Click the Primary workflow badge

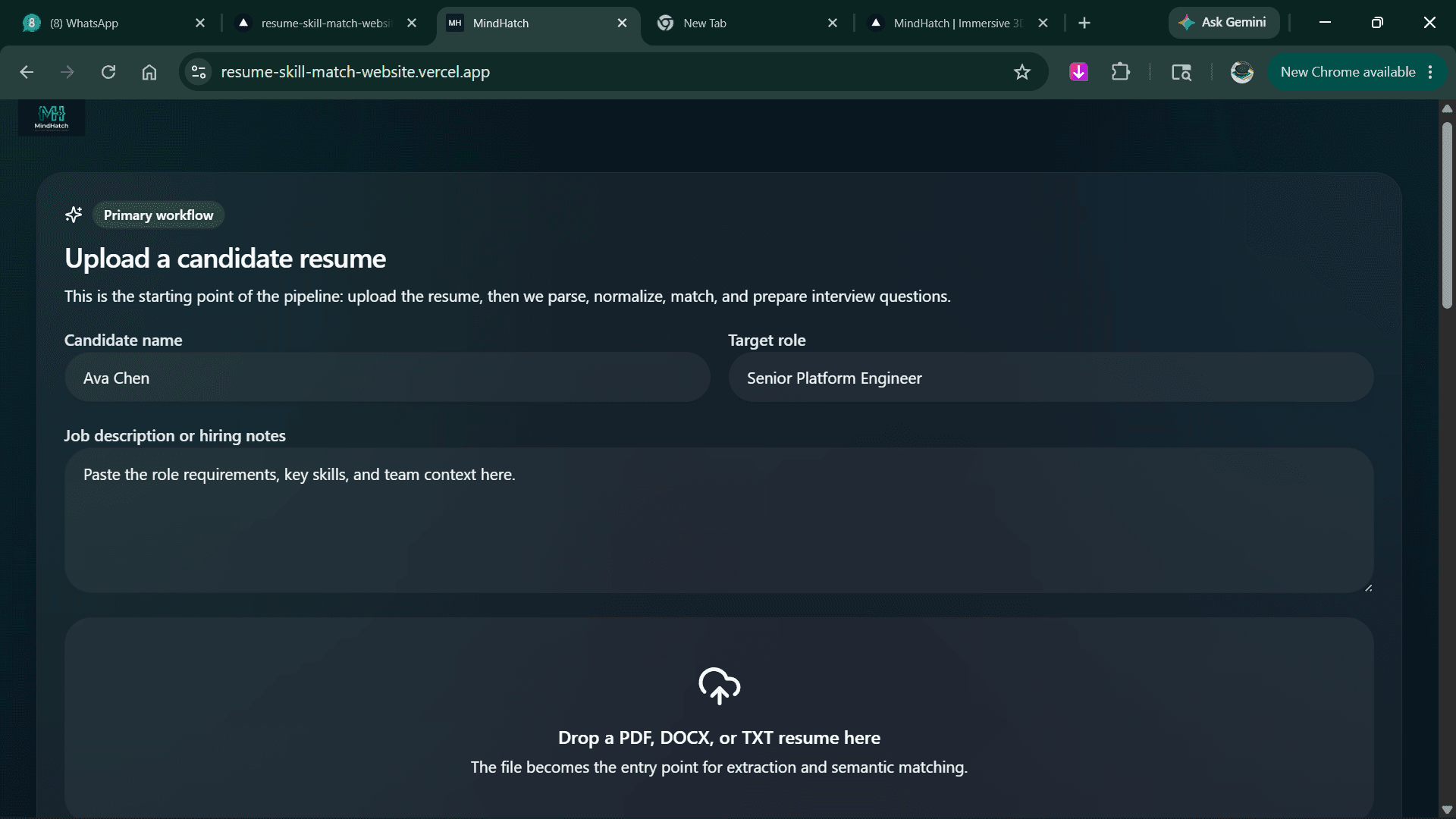158,215
